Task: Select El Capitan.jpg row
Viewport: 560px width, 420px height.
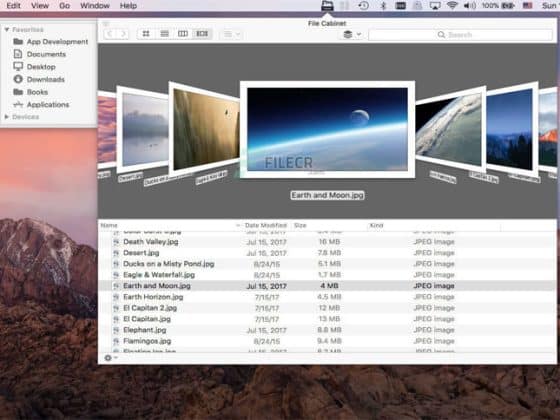Action: (327, 319)
